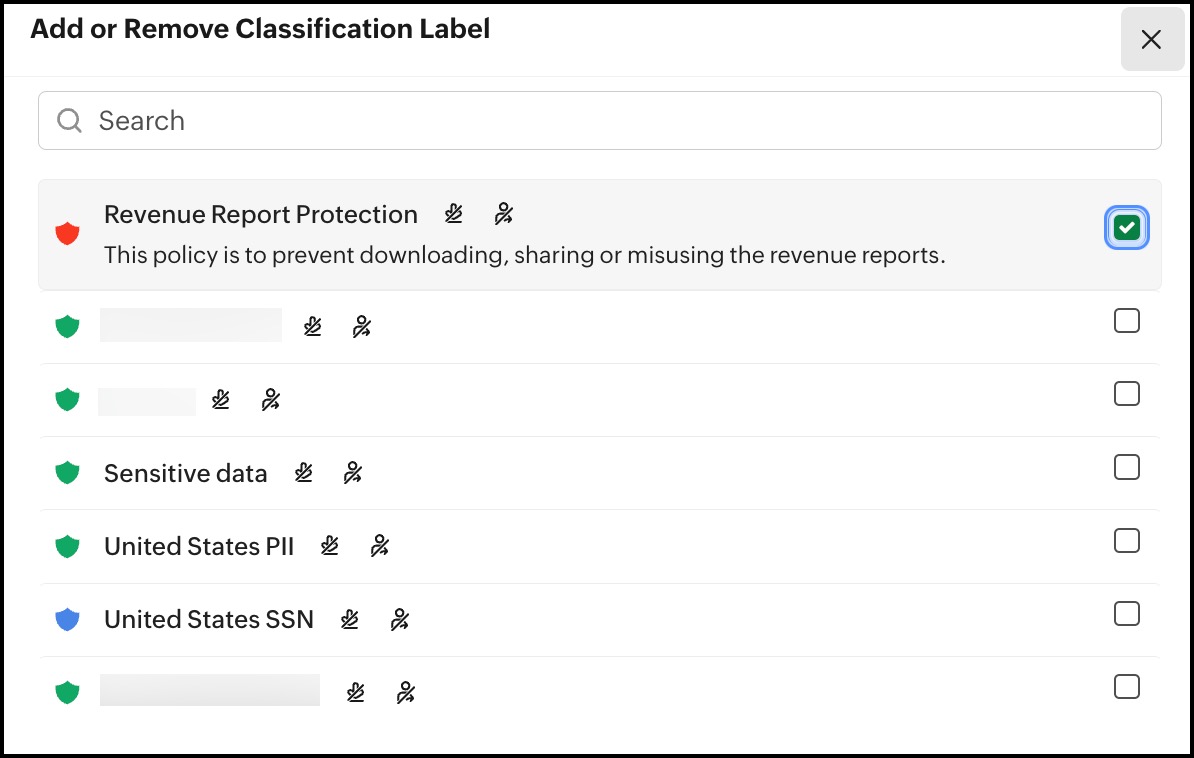Check the last label's checkbox in the list
This screenshot has height=758, width=1194.
[x=1126, y=686]
